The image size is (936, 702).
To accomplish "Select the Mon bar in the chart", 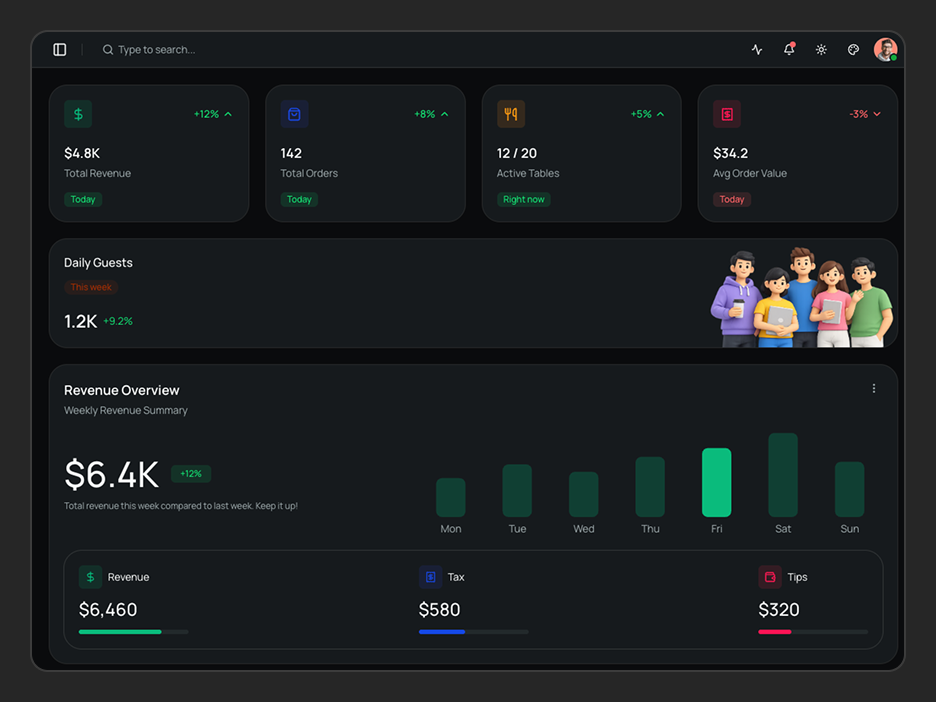I will (451, 497).
